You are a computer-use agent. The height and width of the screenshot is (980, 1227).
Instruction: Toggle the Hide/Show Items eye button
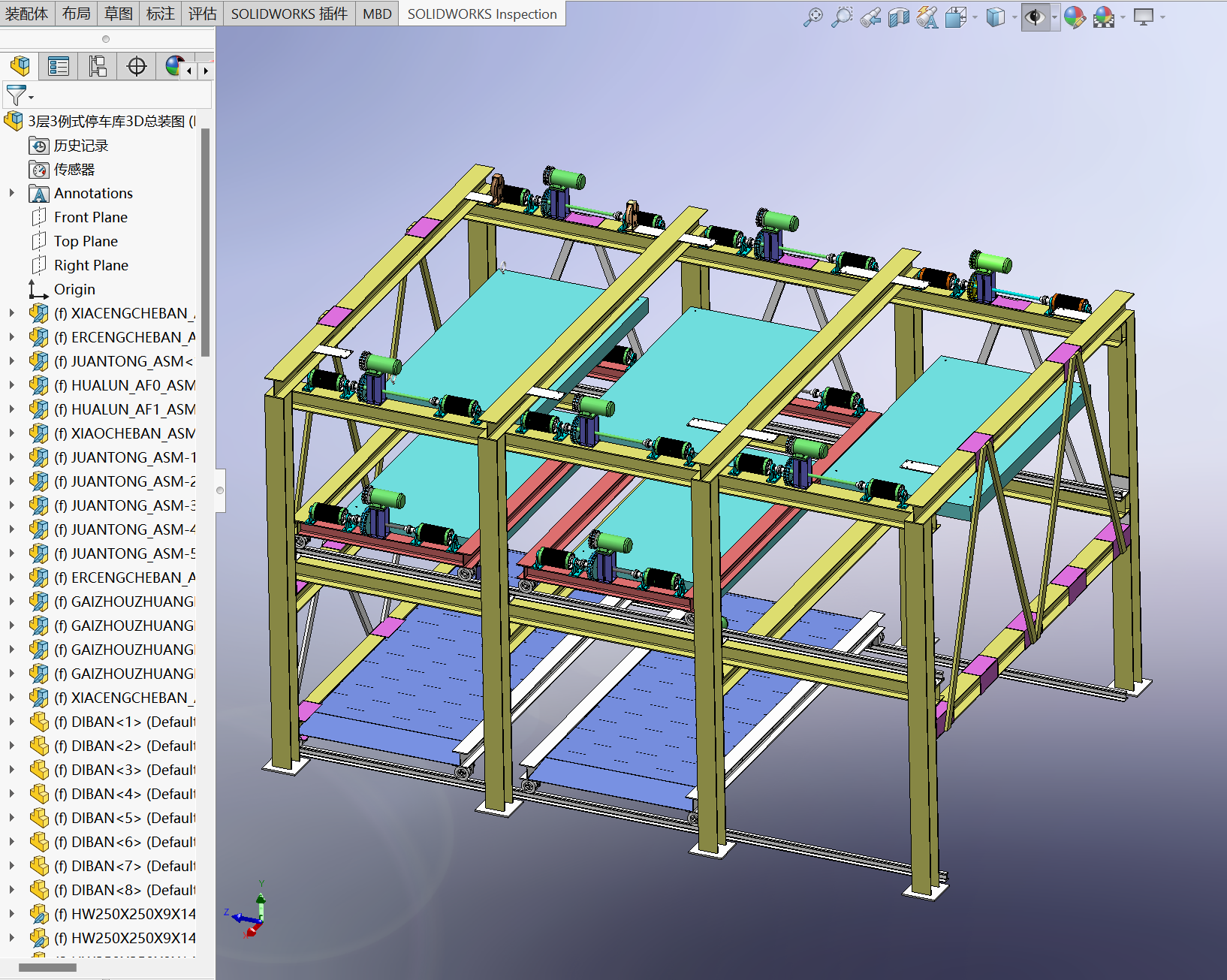click(1036, 17)
